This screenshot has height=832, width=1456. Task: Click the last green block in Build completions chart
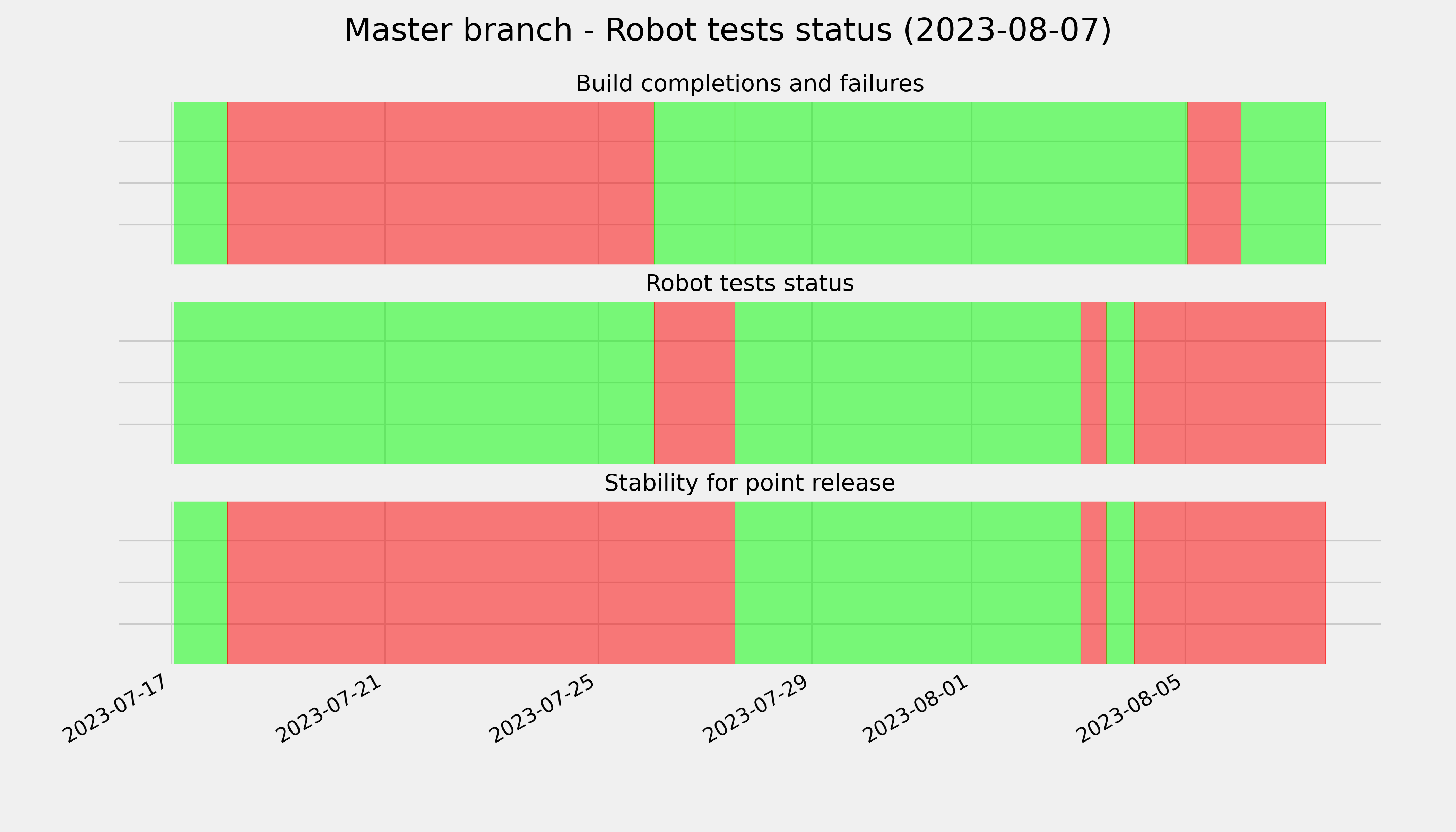coord(1283,183)
